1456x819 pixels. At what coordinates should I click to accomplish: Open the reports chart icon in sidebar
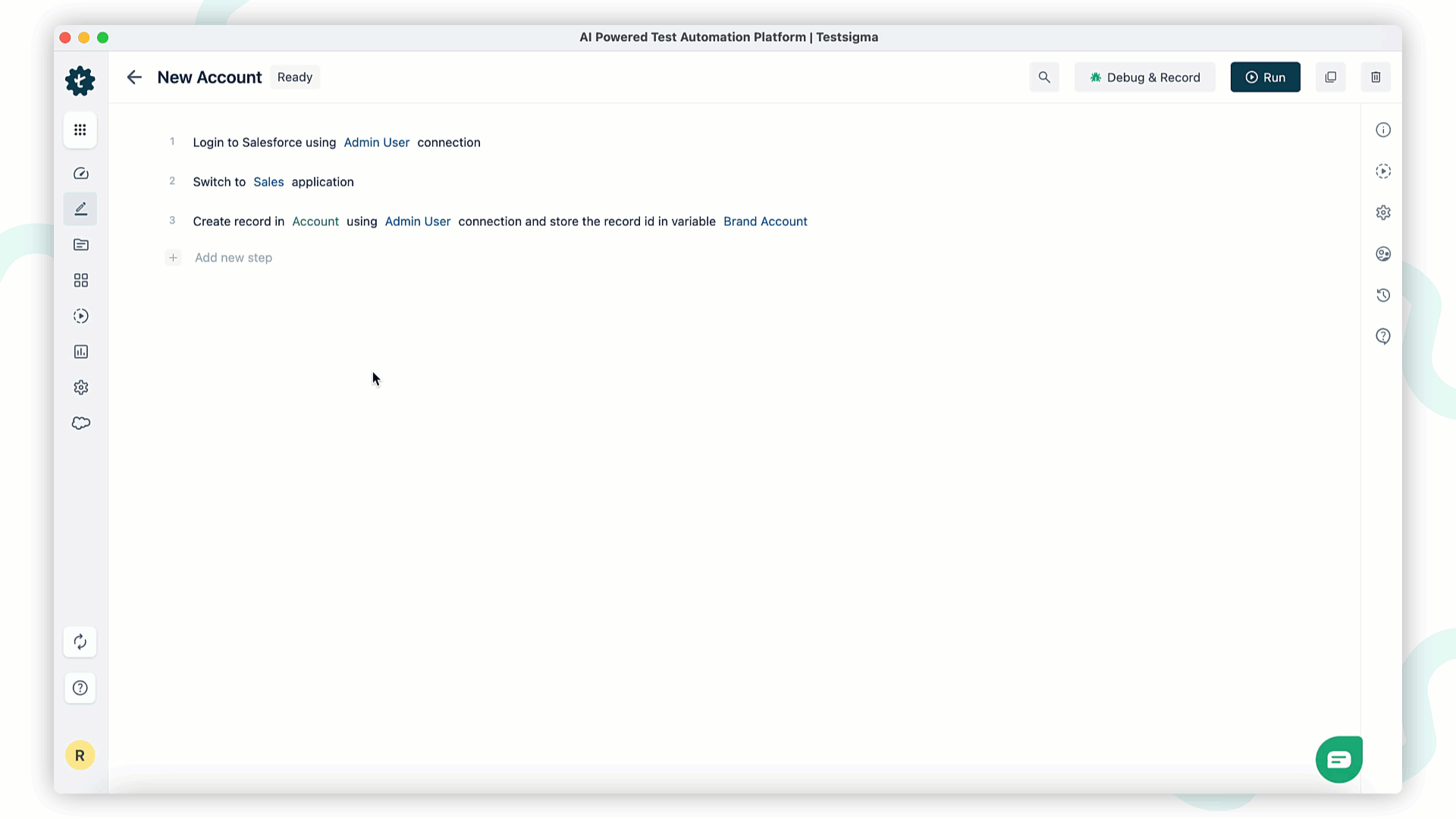coord(81,352)
